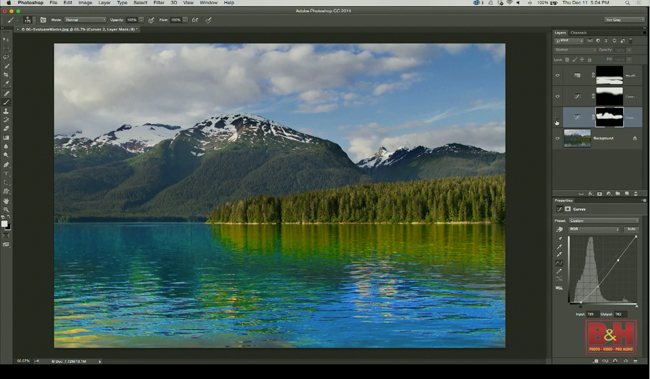Open Spotlight search in macOS menu bar
Screen dimensions: 650x379
[628, 2]
